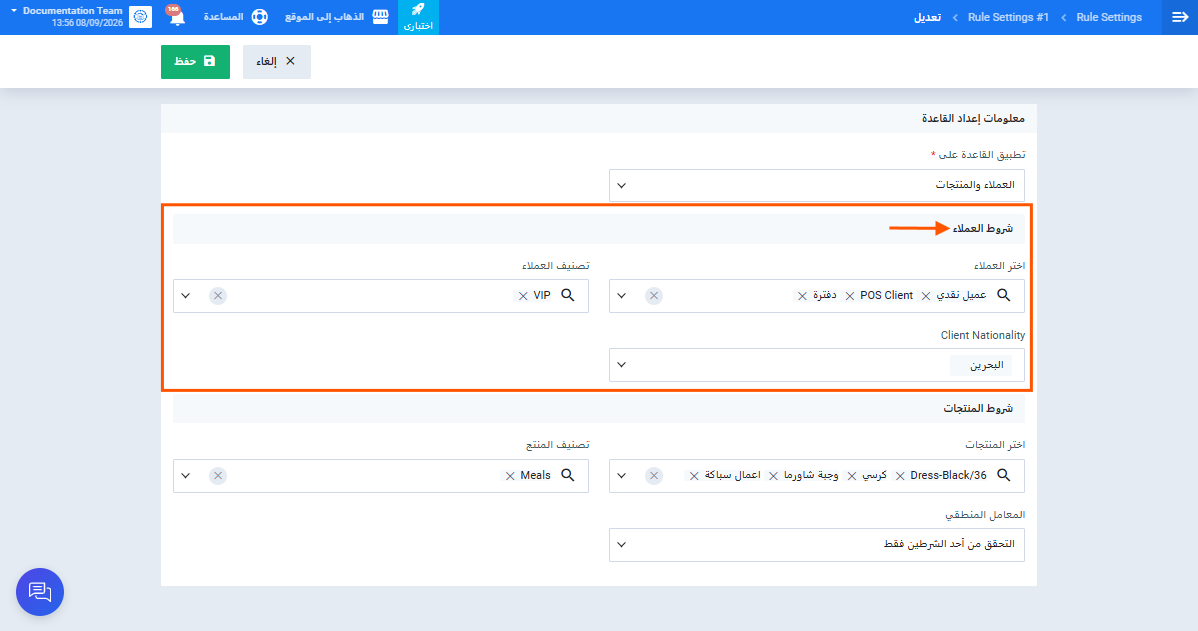Viewport: 1198px width, 631px height.
Task: Toggle the sidebar menu arrow icon
Action: 1180,17
